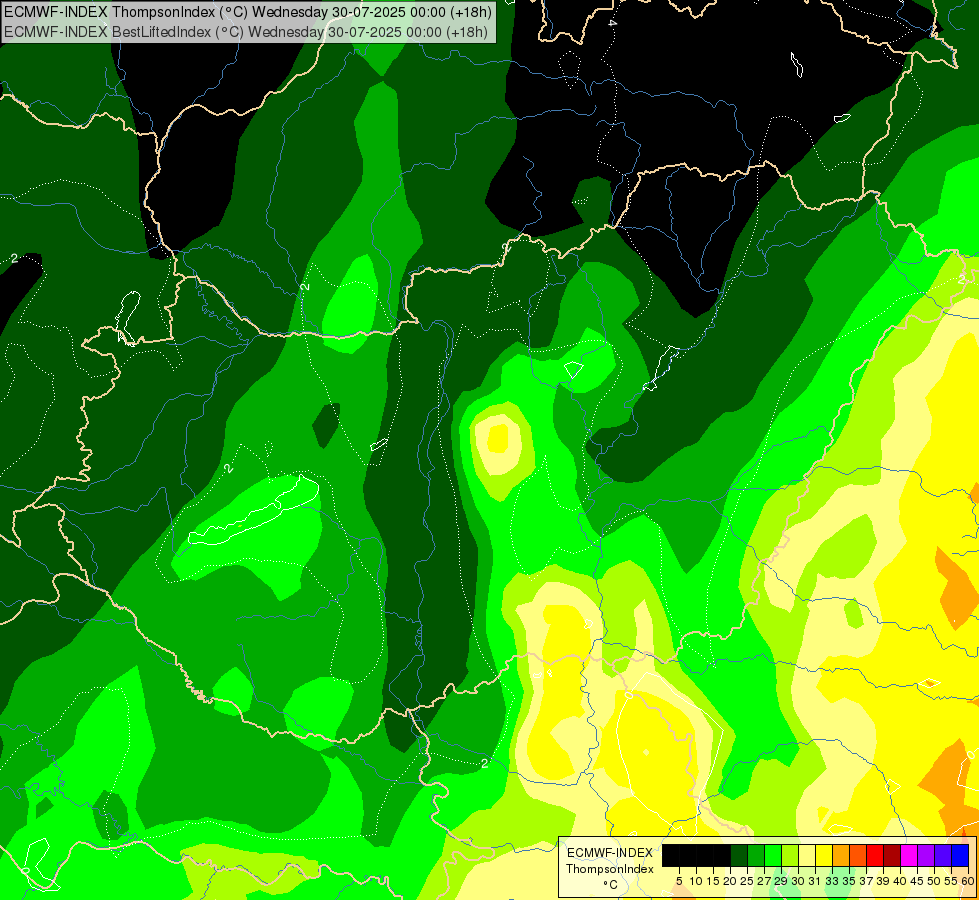The width and height of the screenshot is (979, 900).
Task: Click the bright green 27–29 legend swatch
Action: [773, 855]
